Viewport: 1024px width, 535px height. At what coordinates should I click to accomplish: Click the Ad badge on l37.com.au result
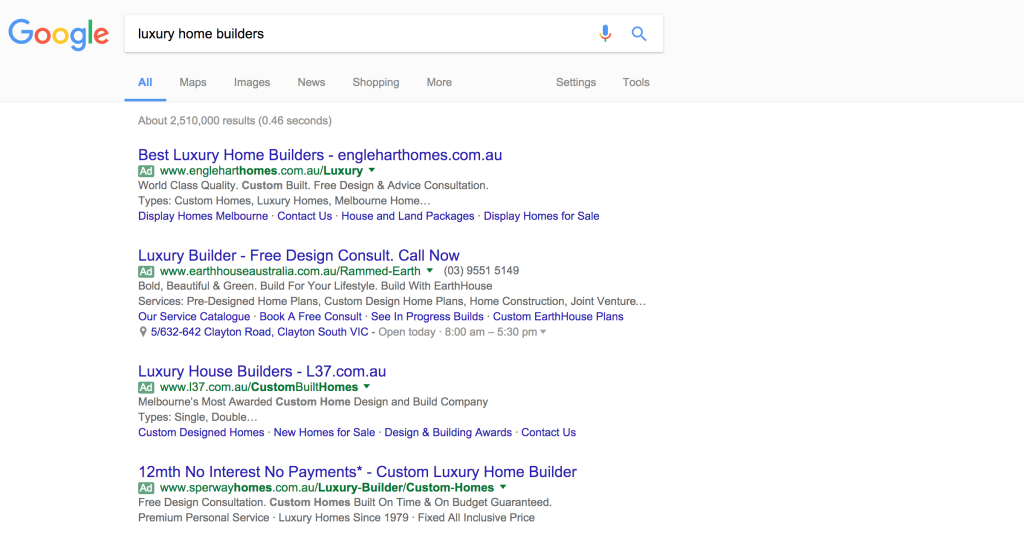pyautogui.click(x=146, y=387)
